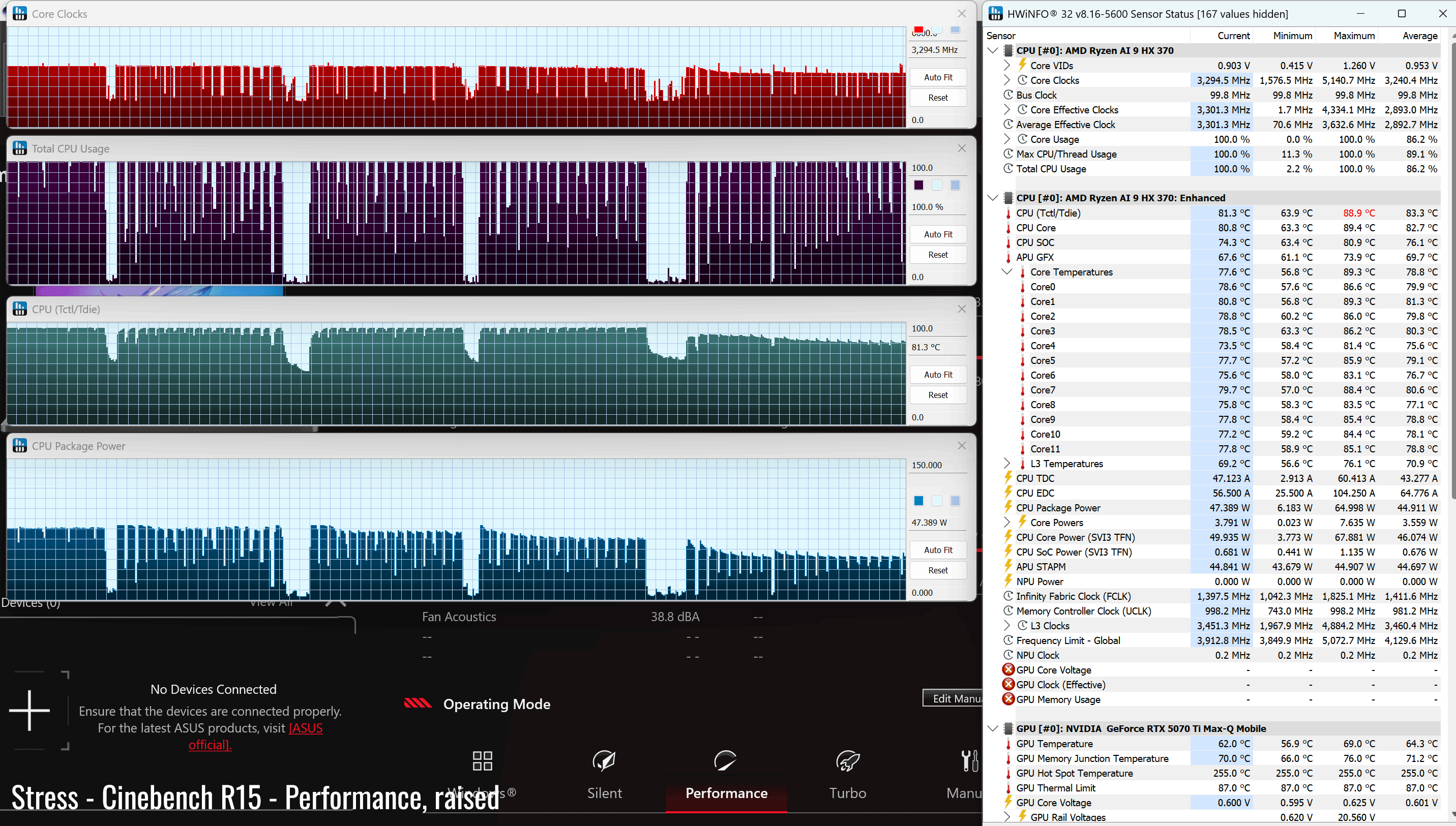The height and width of the screenshot is (826, 1456).
Task: Click the Infinity Fabric Clock icon
Action: tap(1008, 596)
